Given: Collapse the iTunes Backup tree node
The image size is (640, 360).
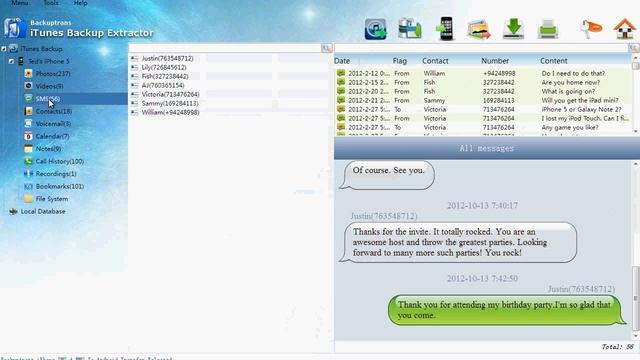Looking at the screenshot, I should 4,49.
